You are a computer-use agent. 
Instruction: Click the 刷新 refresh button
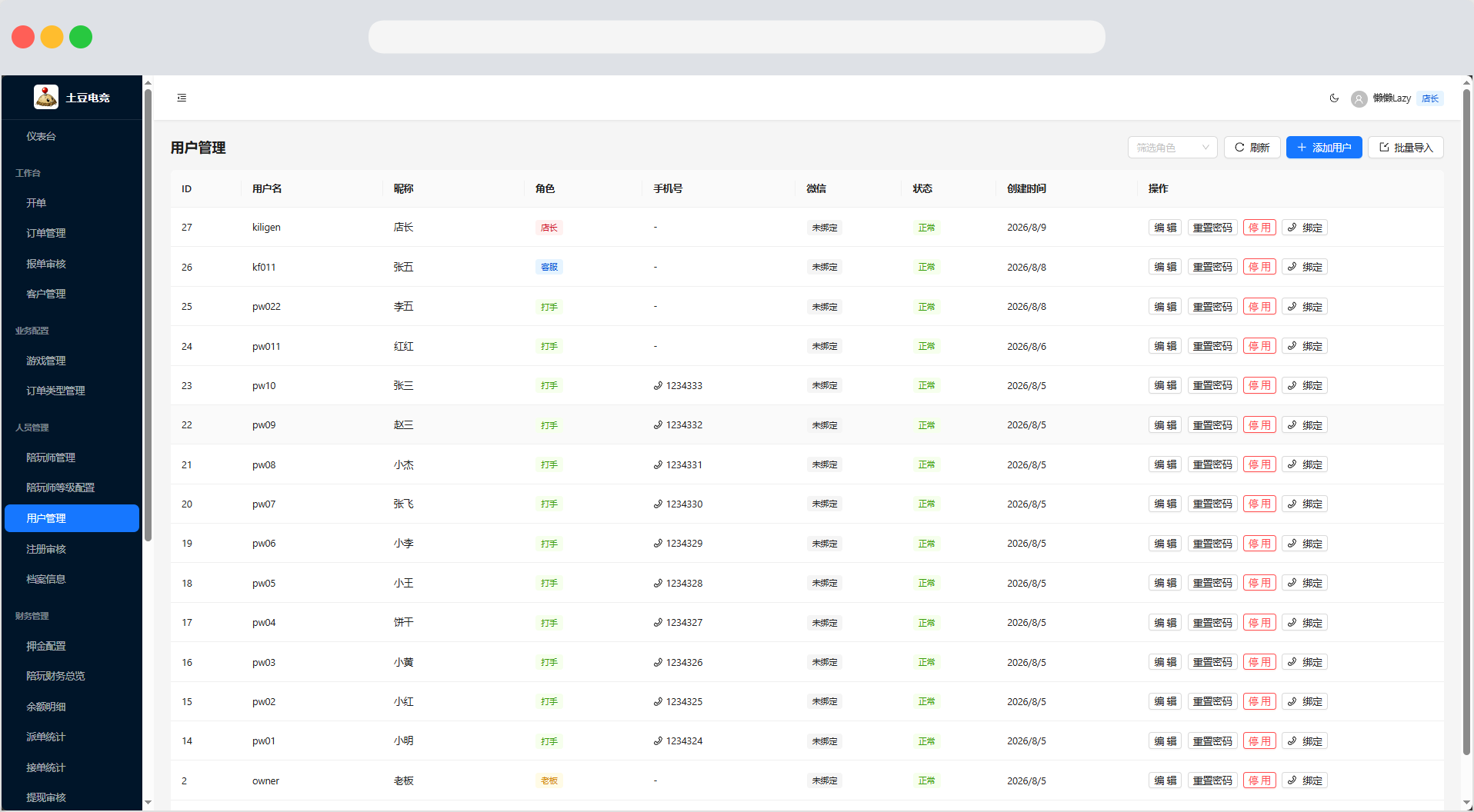[1252, 148]
